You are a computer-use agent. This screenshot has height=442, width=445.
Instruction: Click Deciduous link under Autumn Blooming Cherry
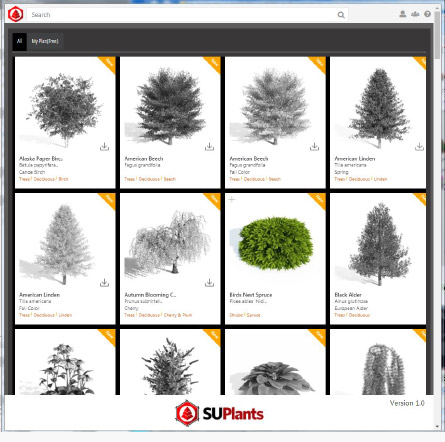[149, 315]
